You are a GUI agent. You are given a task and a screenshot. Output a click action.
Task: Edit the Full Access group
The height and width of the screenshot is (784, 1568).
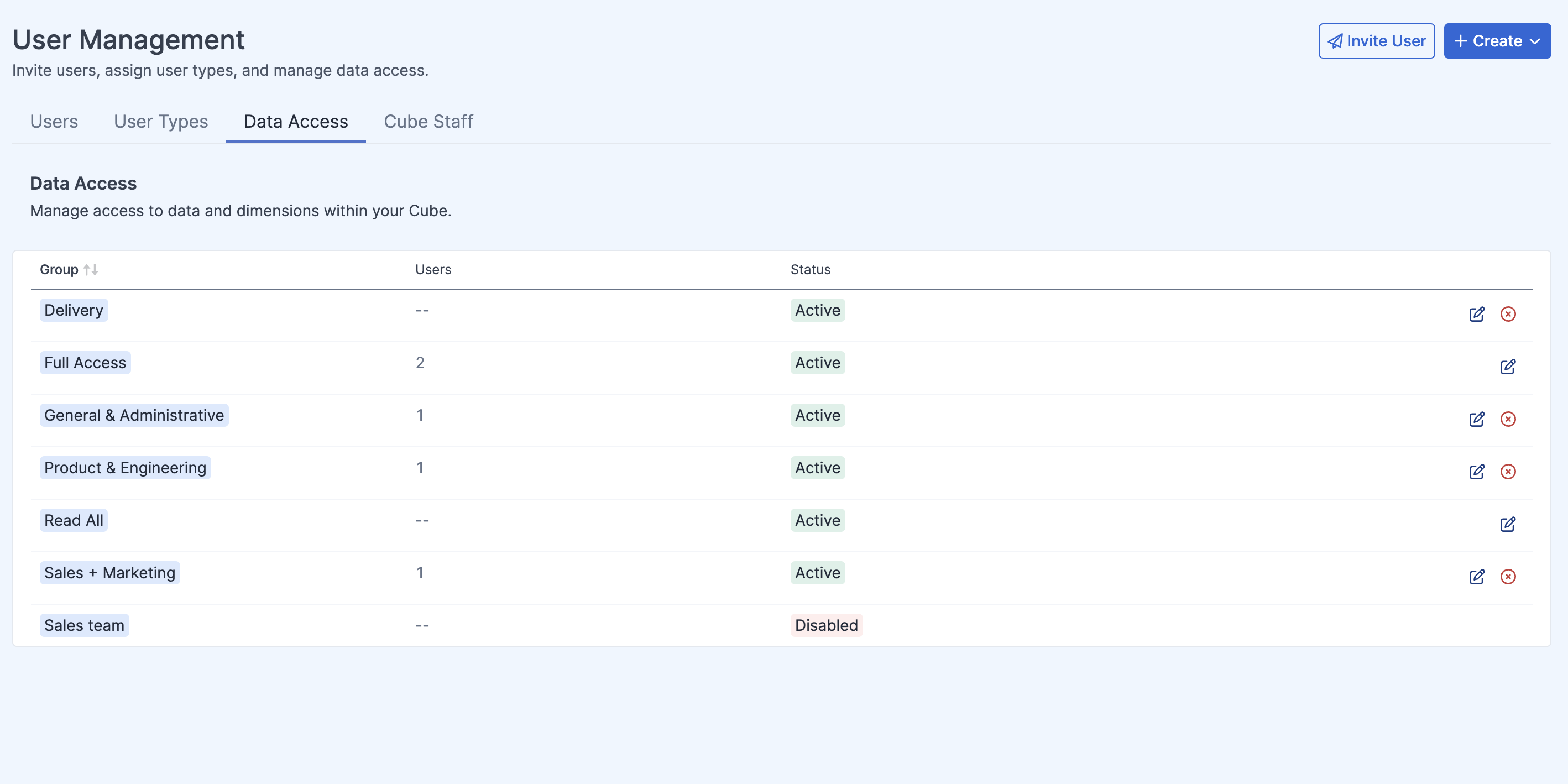coord(1508,367)
